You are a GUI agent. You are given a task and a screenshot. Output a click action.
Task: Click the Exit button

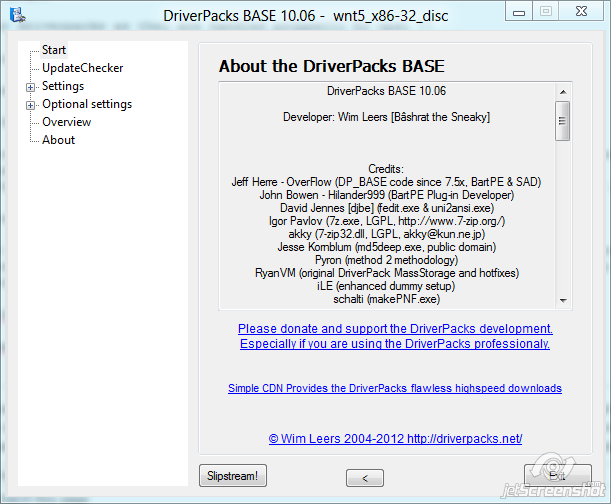tap(558, 476)
